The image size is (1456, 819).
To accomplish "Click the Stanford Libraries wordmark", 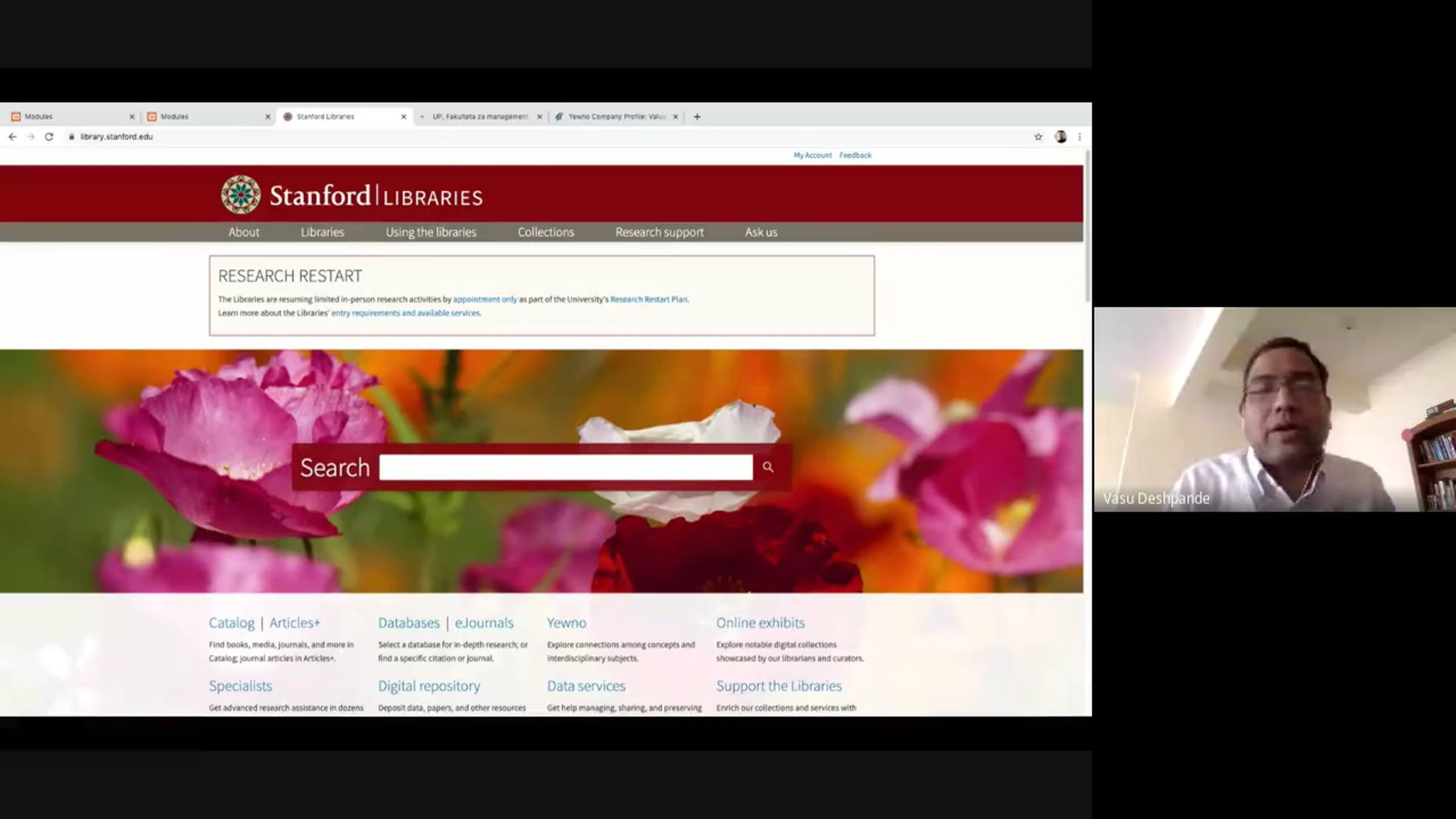I will pyautogui.click(x=376, y=196).
